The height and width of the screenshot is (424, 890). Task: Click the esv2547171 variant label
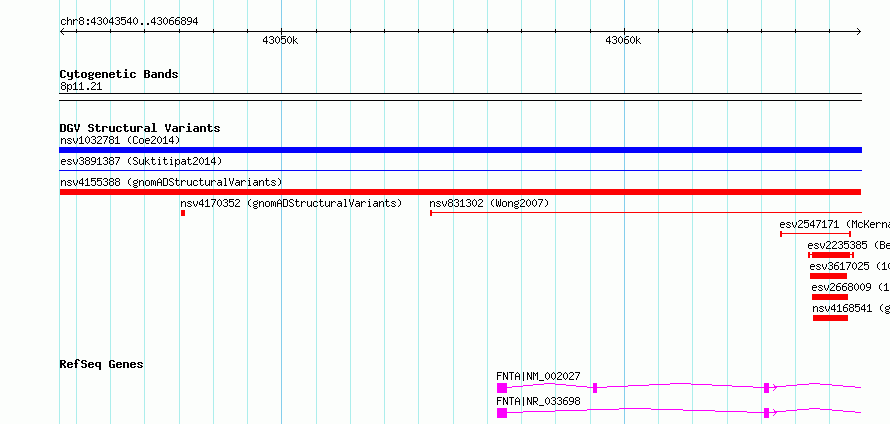(x=834, y=224)
